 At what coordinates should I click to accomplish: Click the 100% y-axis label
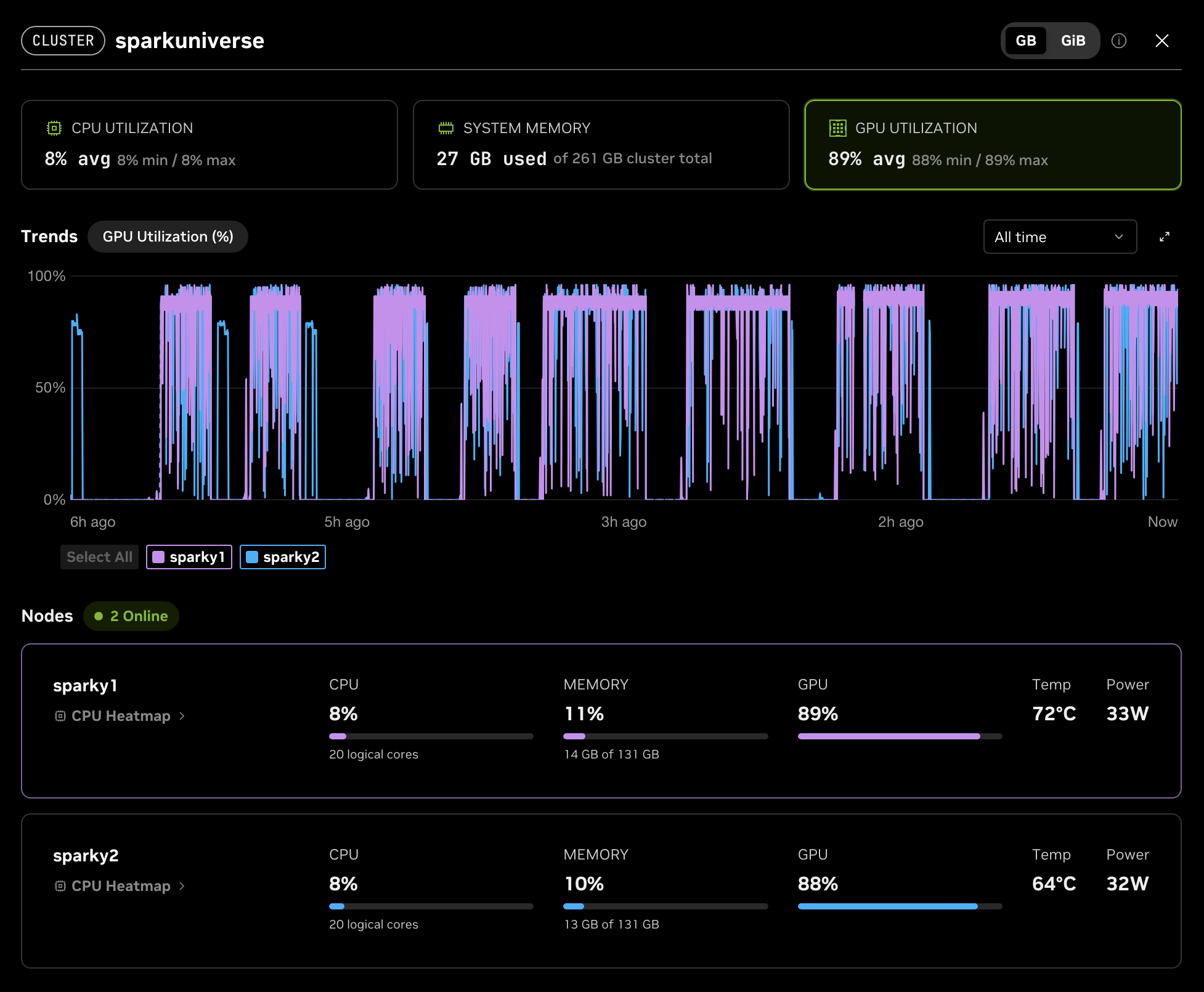tap(46, 276)
